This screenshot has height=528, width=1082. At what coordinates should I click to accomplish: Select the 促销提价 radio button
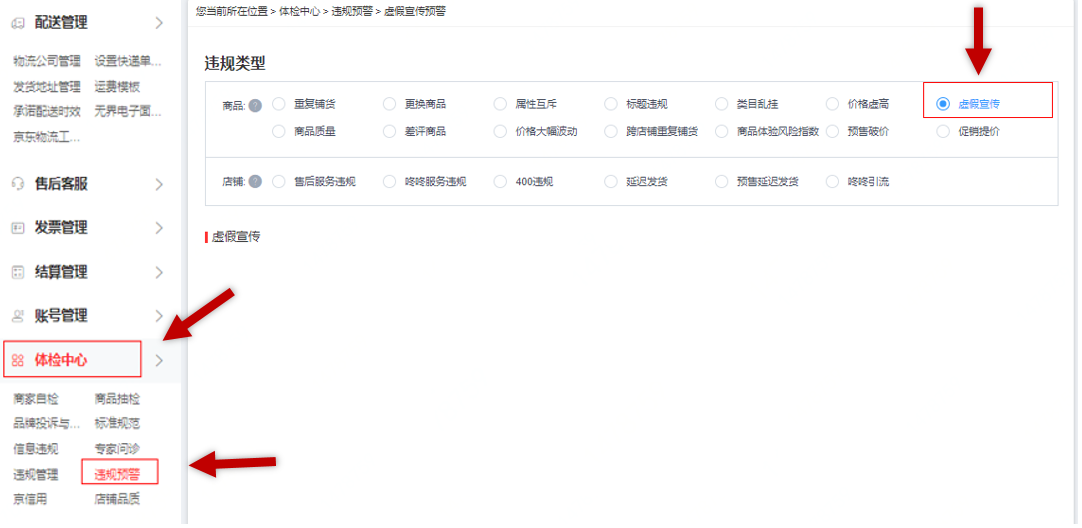click(943, 131)
